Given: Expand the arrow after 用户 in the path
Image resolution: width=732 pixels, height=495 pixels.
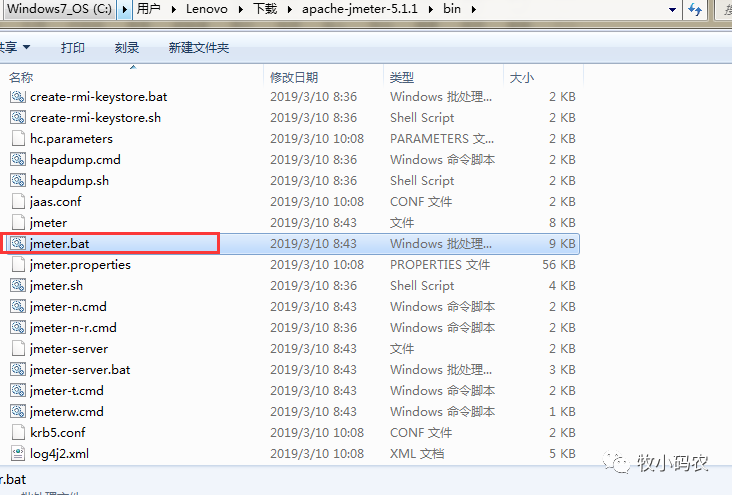Looking at the screenshot, I should [174, 9].
